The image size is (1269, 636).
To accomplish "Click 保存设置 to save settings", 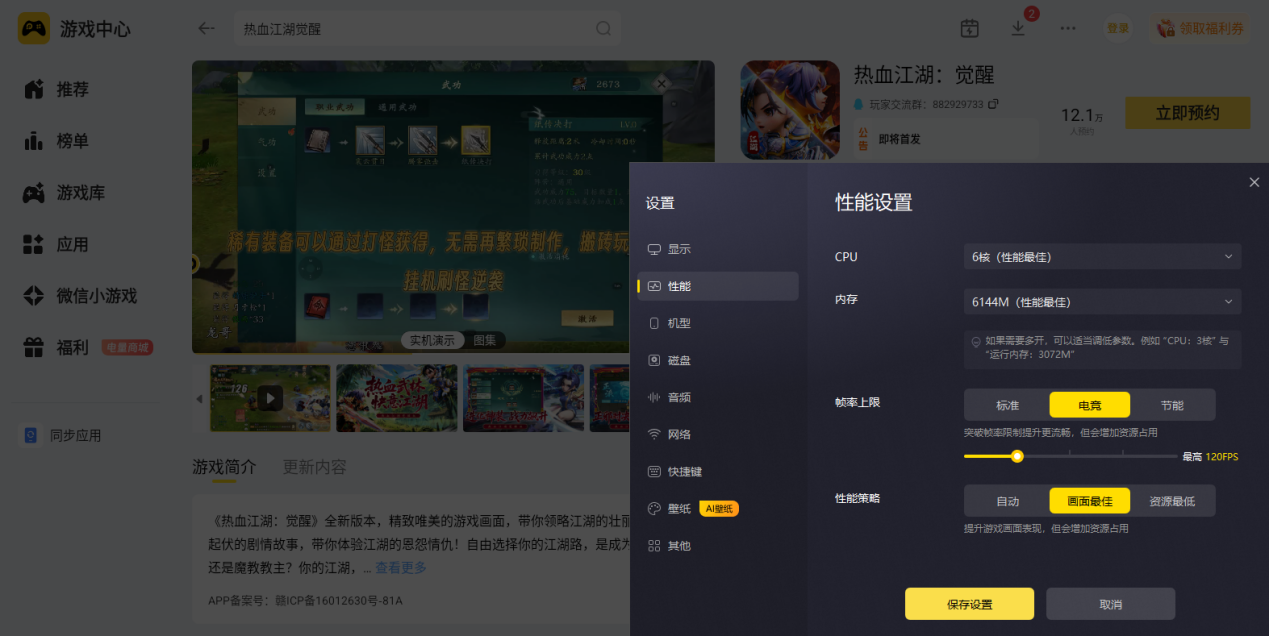I will 969,604.
